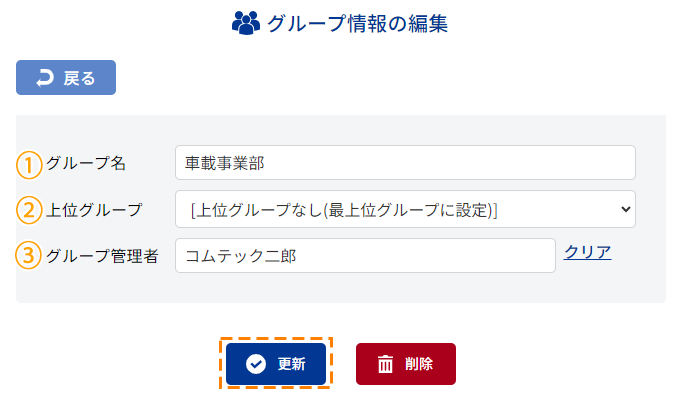Screen dimensions: 684x394
Task: Click the checkmark icon on 更新 button
Action: tap(256, 364)
